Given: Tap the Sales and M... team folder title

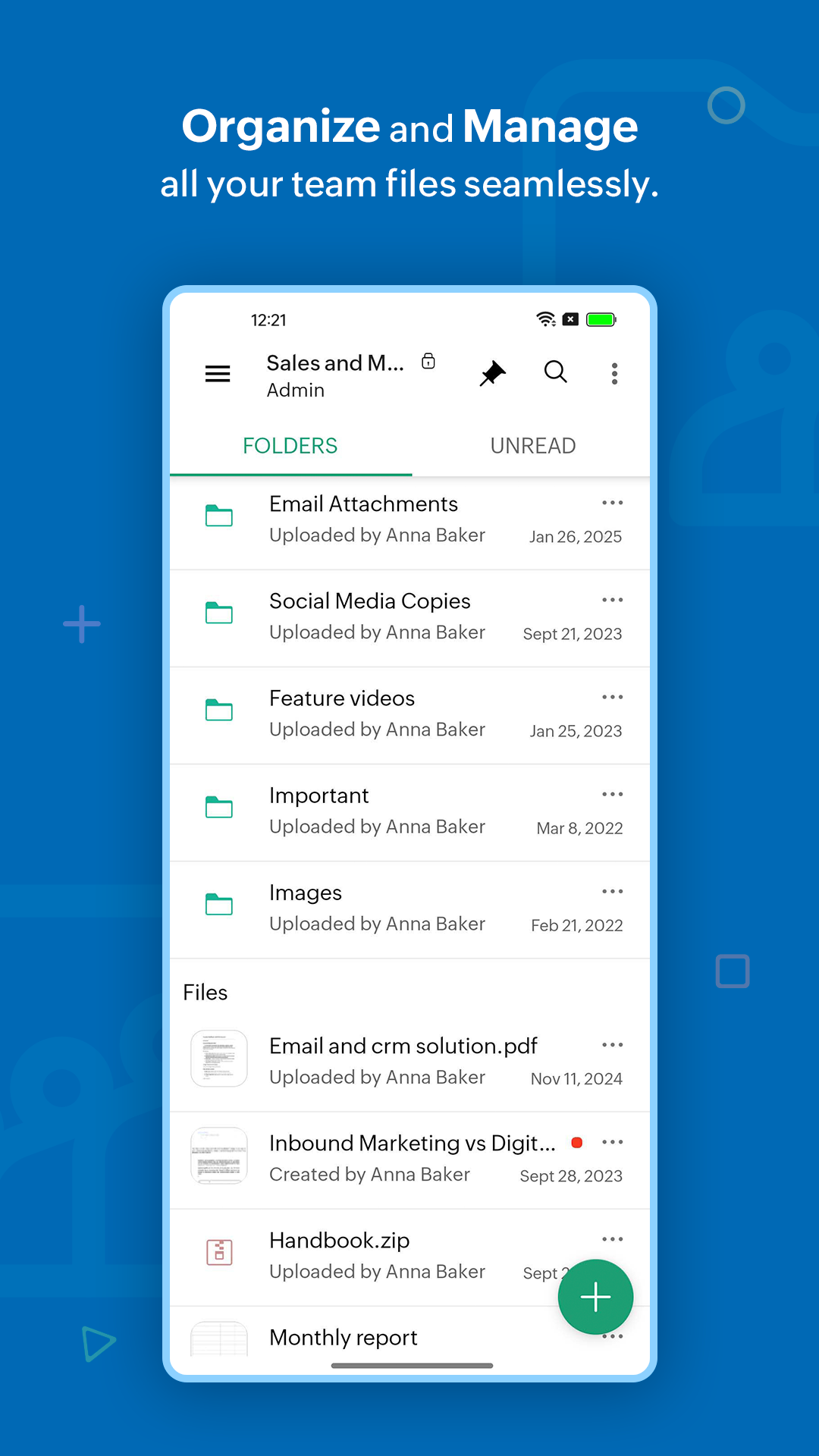Looking at the screenshot, I should 334,363.
